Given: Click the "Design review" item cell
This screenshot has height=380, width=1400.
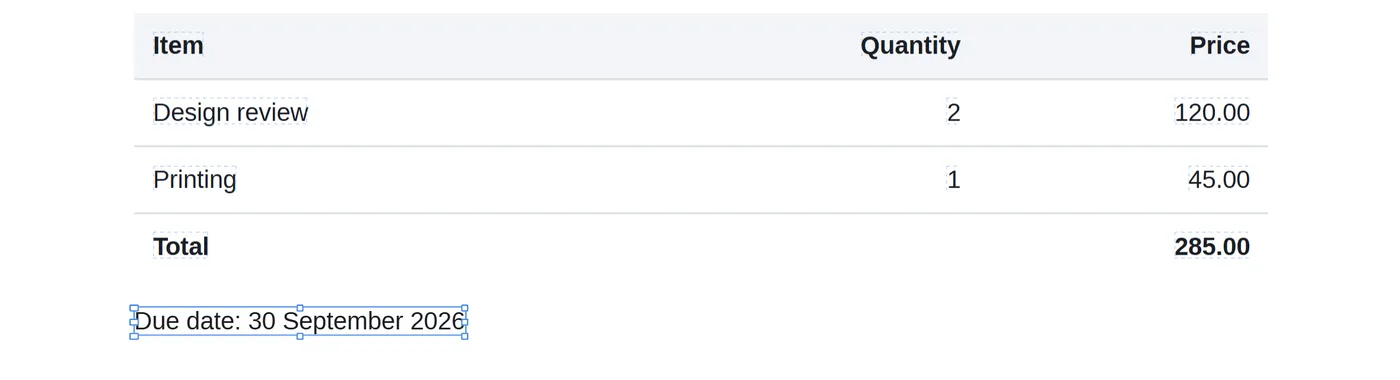Looking at the screenshot, I should 231,112.
